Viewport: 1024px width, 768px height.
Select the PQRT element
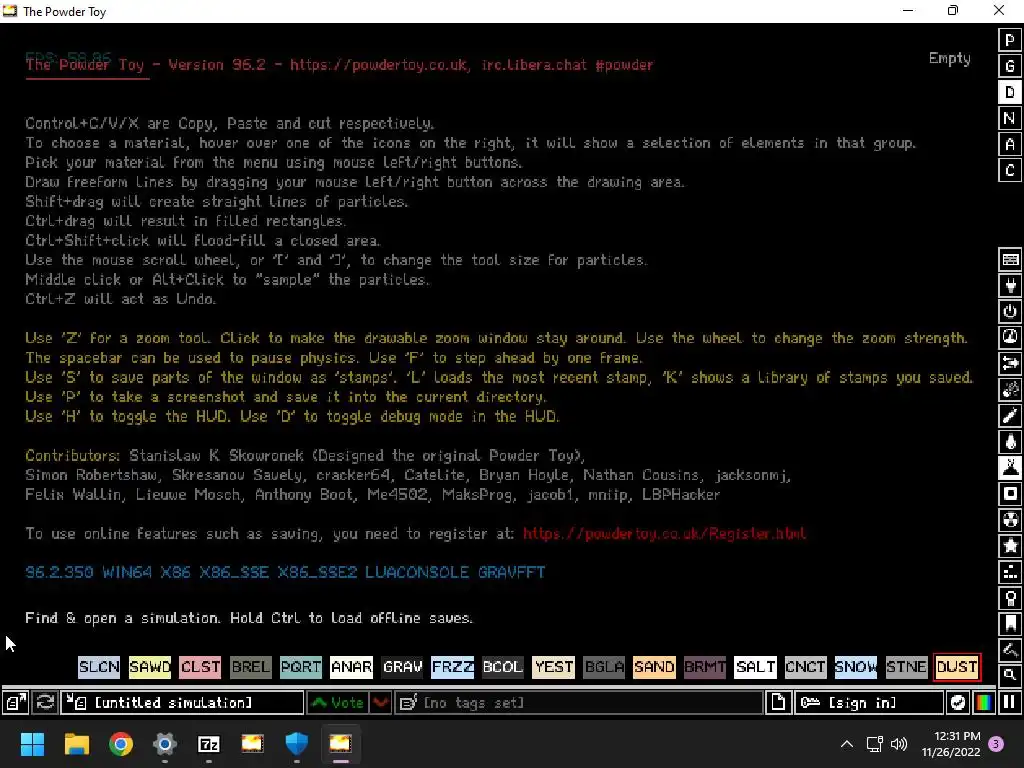(x=301, y=667)
